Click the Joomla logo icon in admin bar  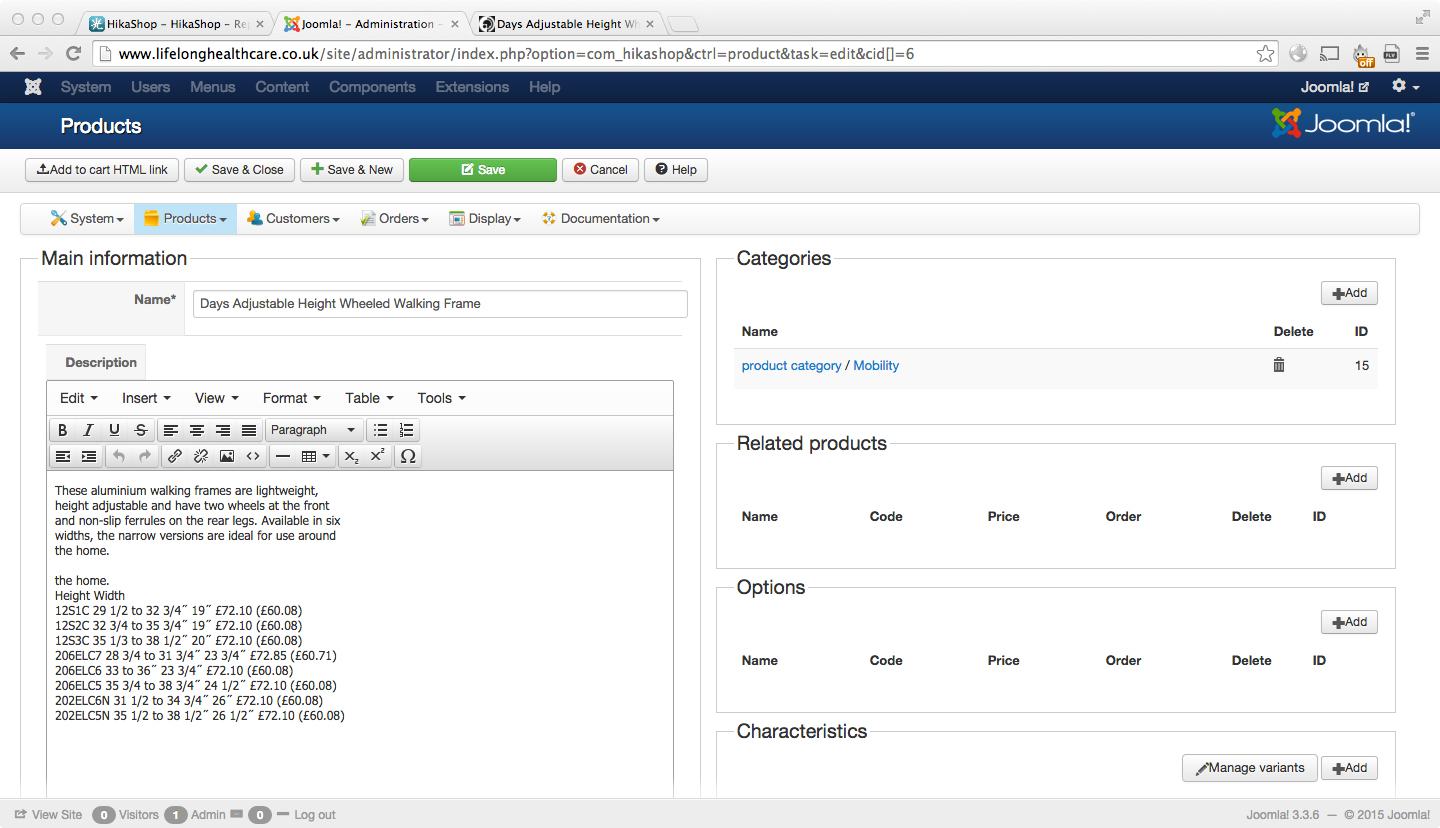33,87
